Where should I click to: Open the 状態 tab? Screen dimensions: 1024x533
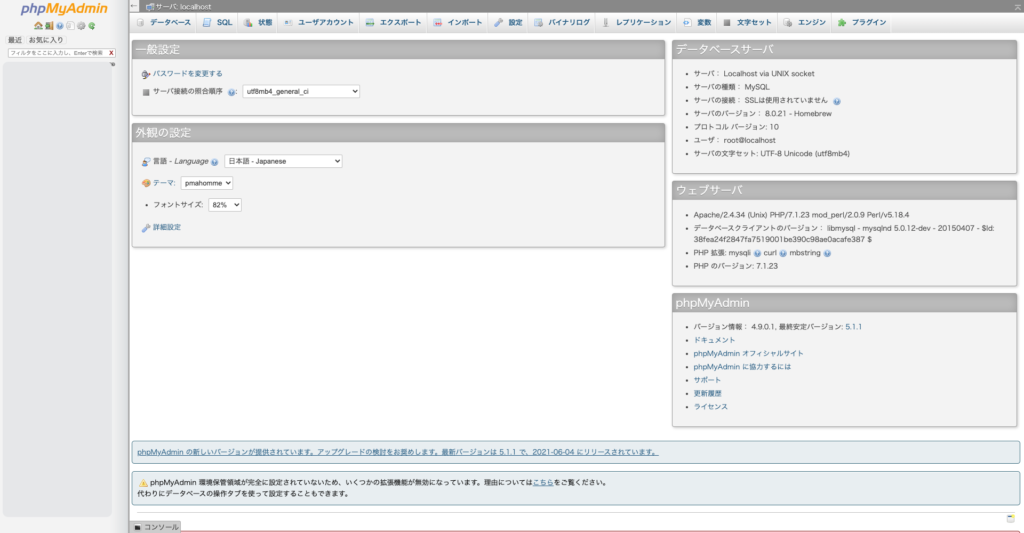pyautogui.click(x=257, y=22)
